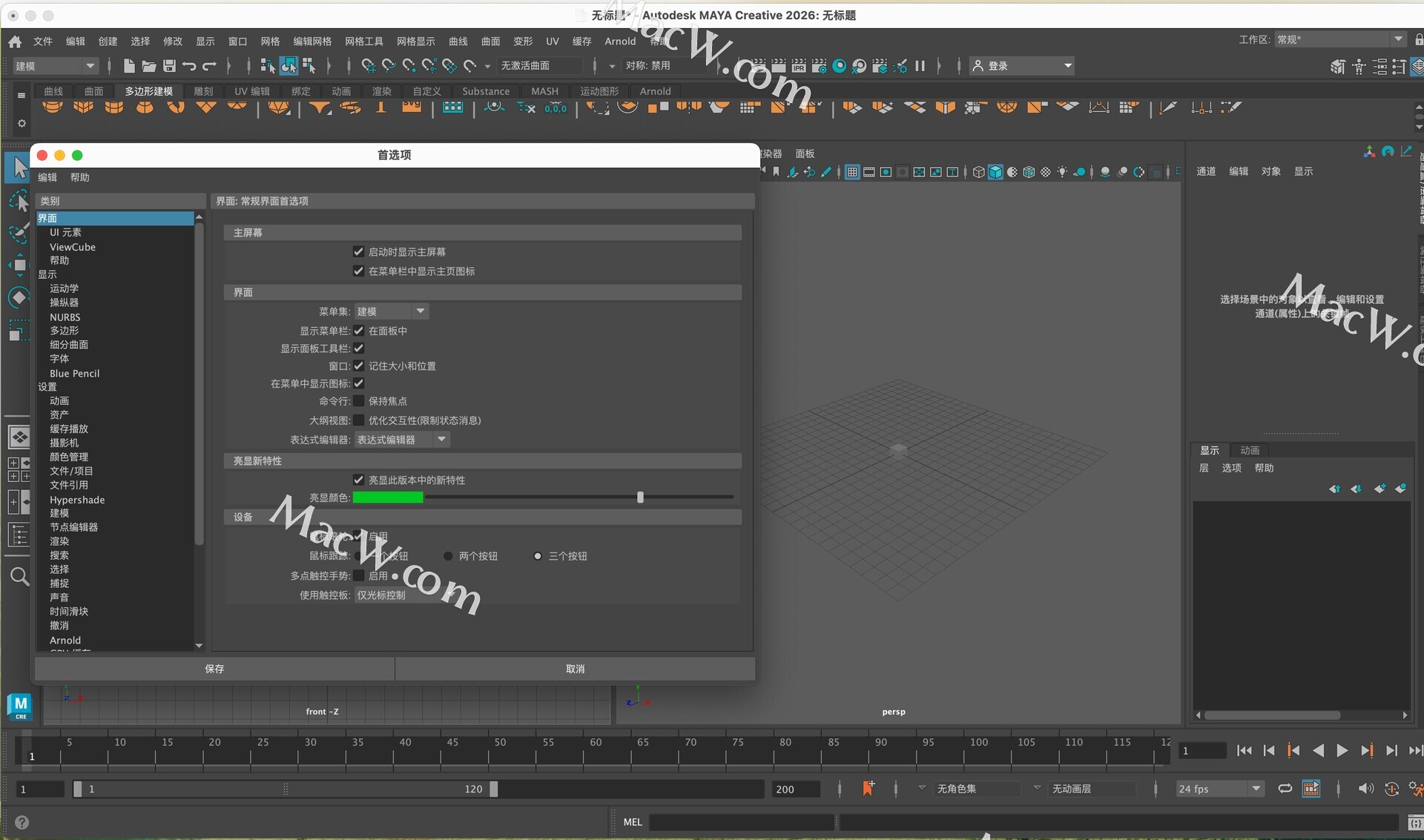Click the audio volume speaker icon
Viewport: 1424px width, 840px height.
(1365, 788)
